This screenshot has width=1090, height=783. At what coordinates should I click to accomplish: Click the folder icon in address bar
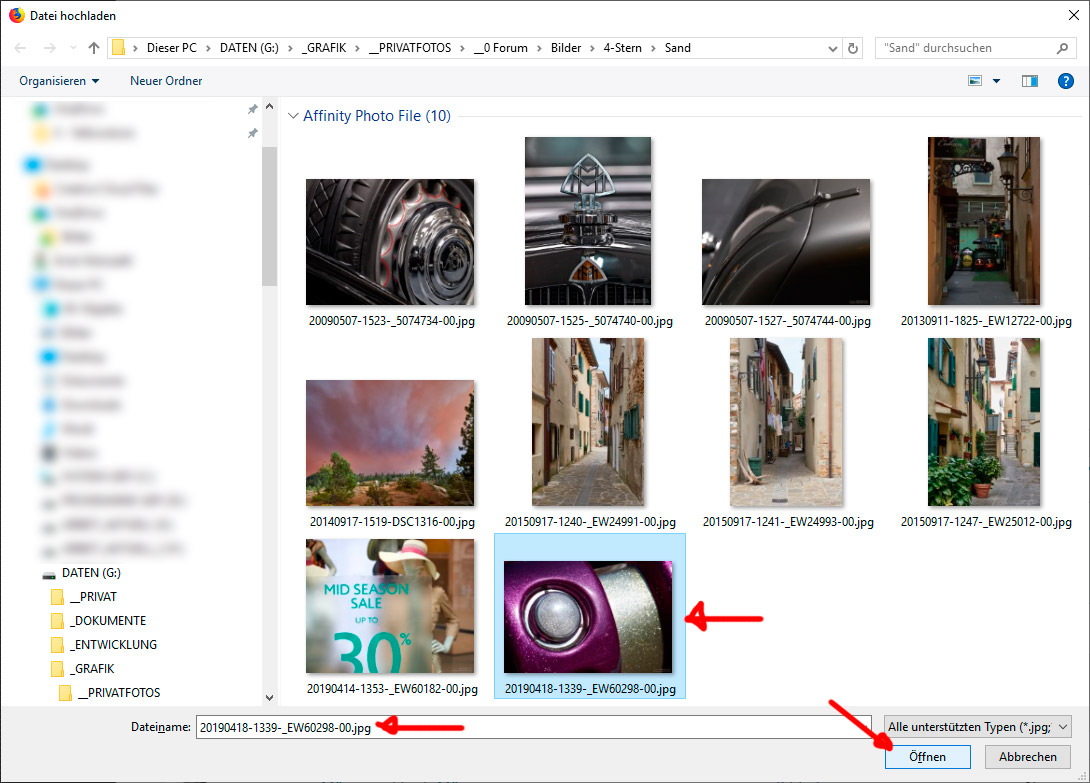[119, 48]
